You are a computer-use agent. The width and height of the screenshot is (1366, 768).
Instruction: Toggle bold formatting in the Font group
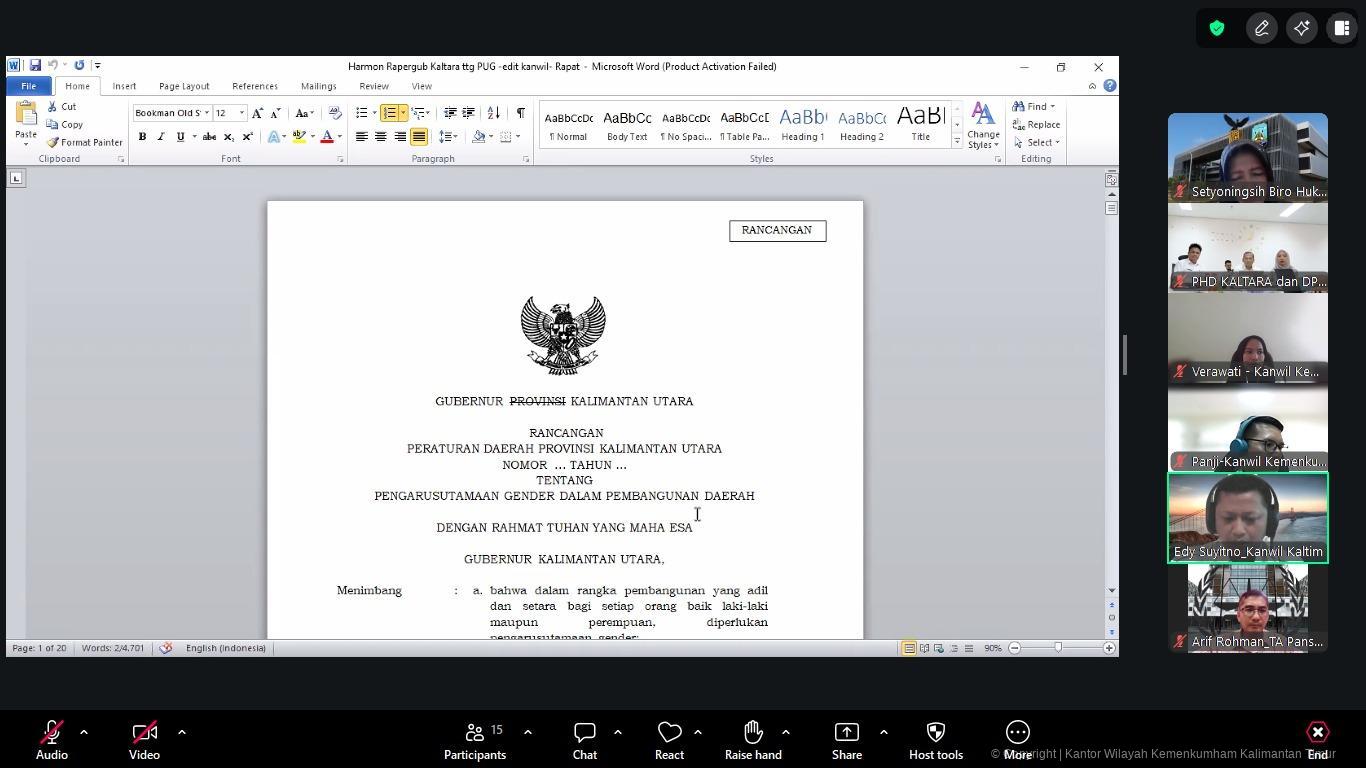point(142,136)
